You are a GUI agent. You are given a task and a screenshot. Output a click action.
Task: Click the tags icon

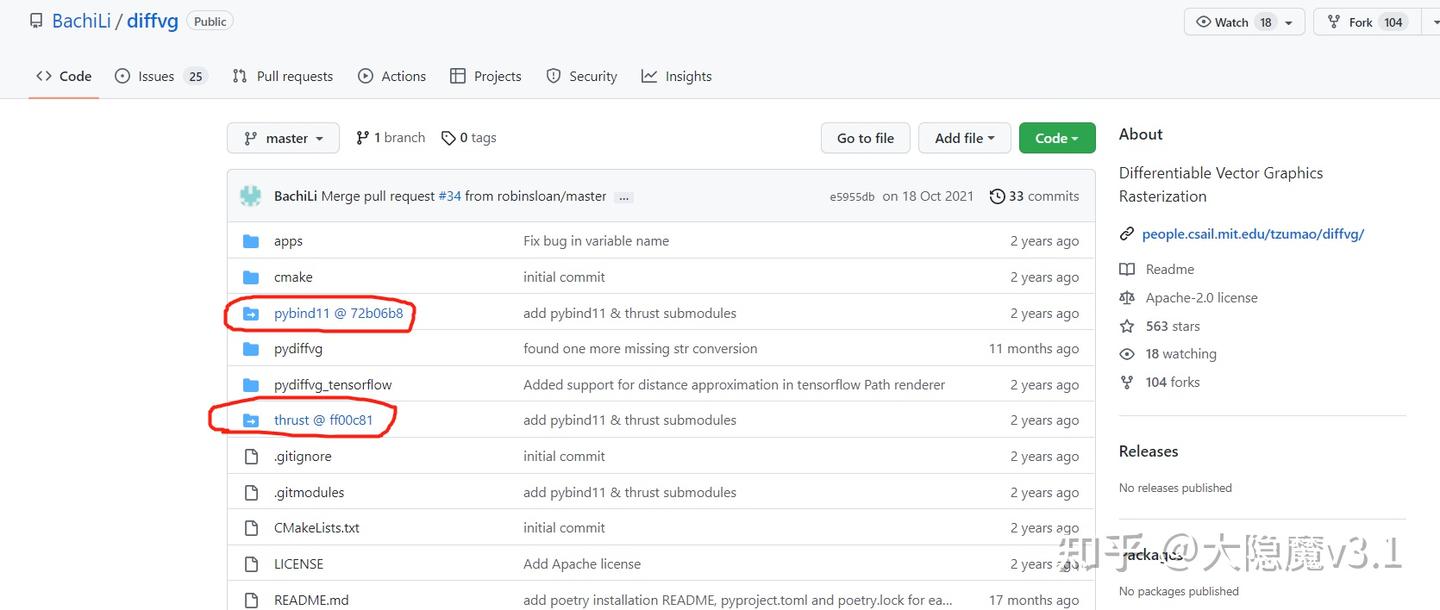pos(449,138)
